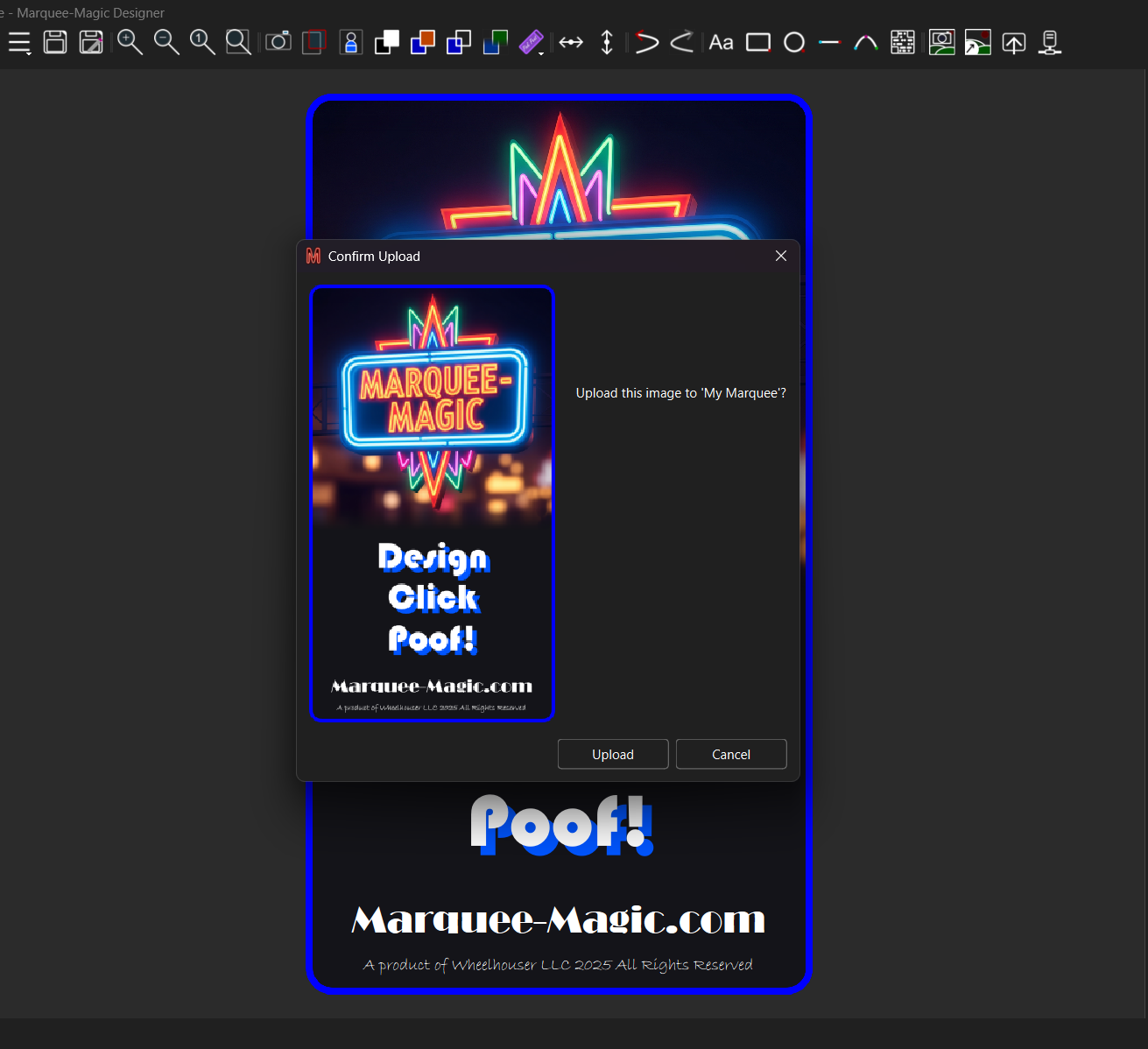Undo the last action
1148x1049 pixels.
click(646, 42)
